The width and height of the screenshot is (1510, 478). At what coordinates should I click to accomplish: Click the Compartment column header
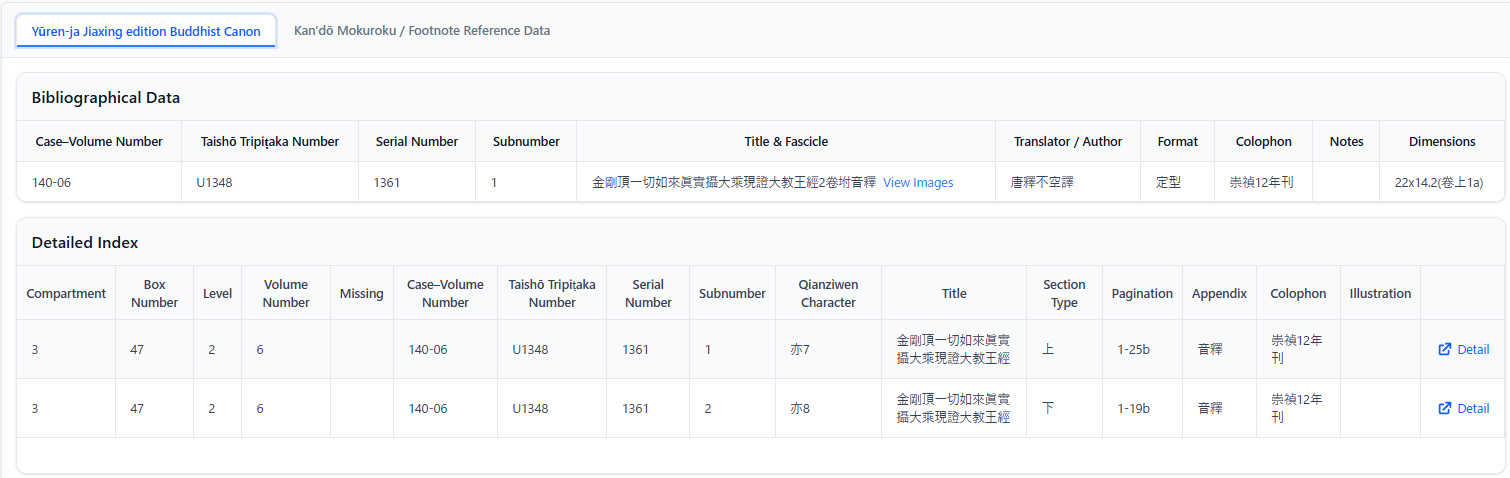(x=66, y=294)
